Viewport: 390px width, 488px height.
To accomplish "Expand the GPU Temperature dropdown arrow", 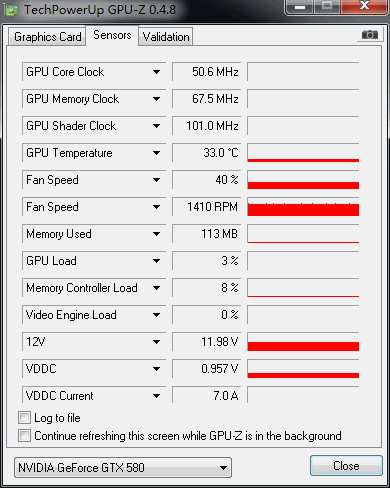I will point(156,153).
